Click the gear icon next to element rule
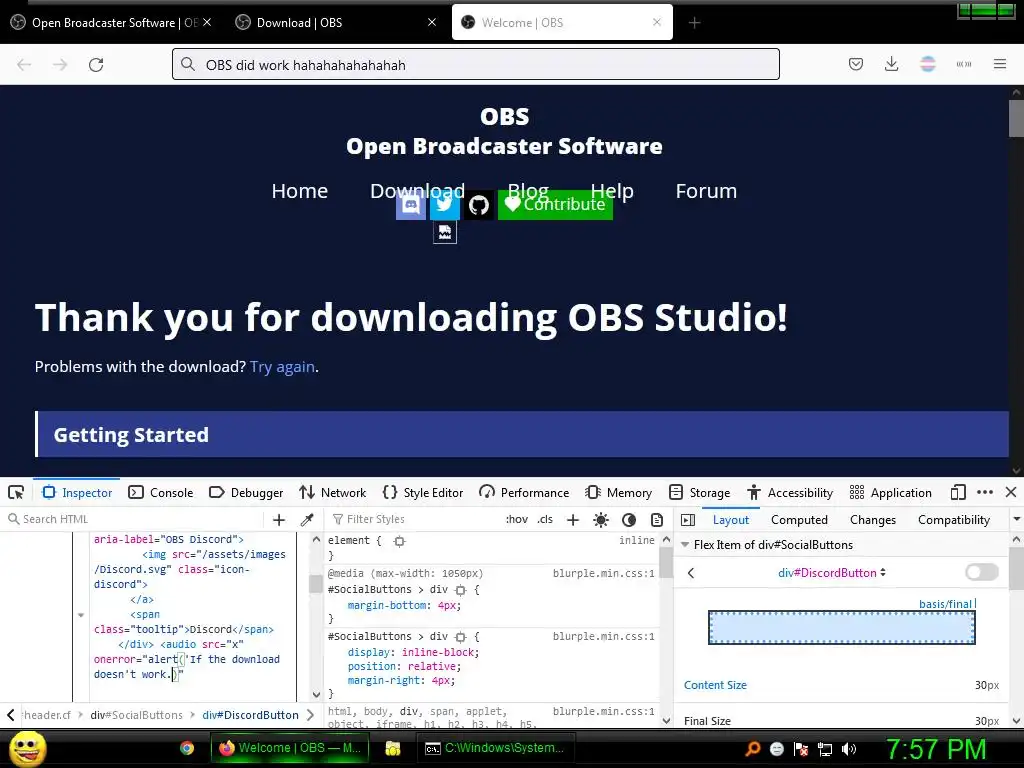The image size is (1024, 768). click(400, 541)
